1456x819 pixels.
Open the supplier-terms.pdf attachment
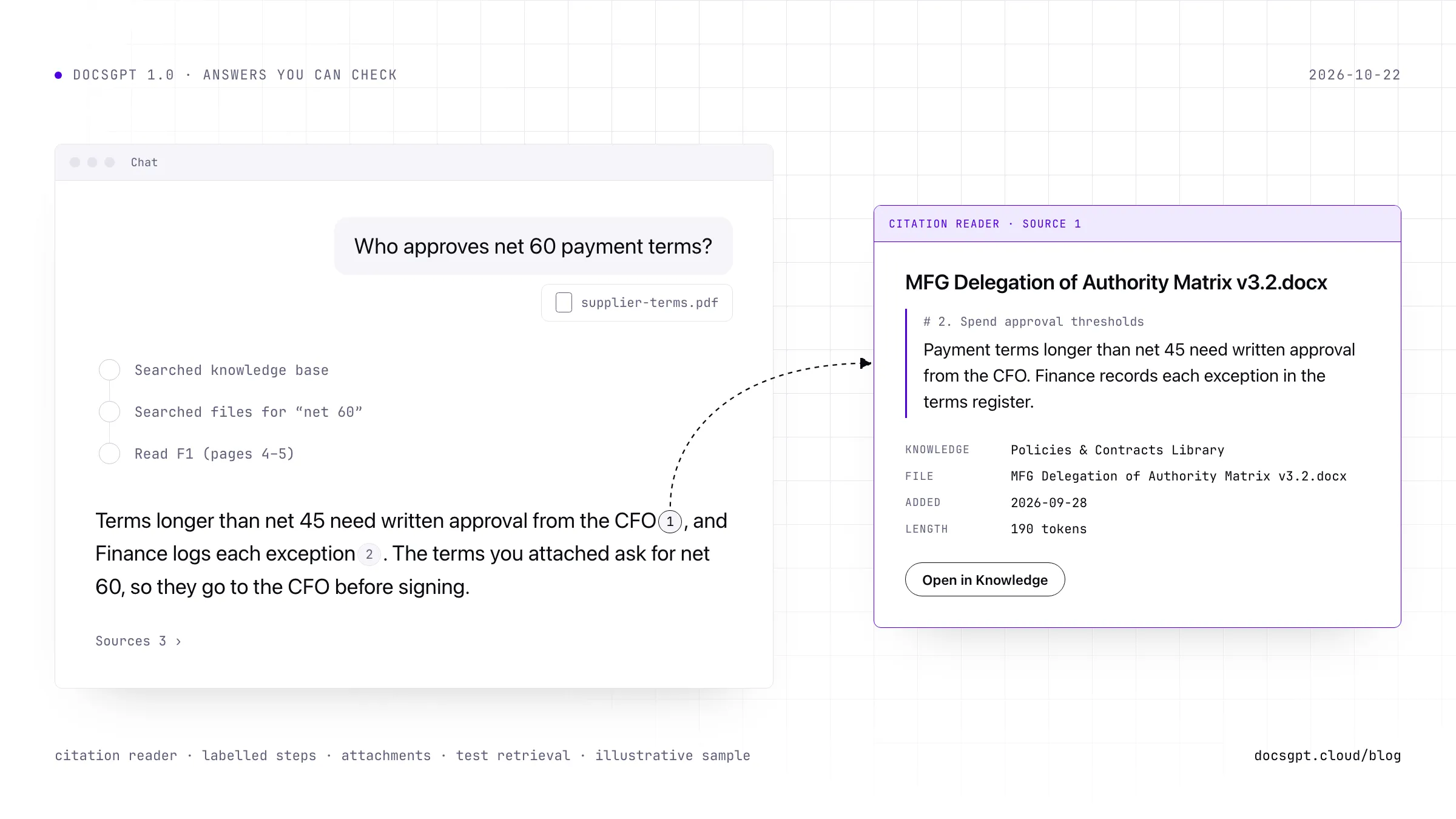636,303
